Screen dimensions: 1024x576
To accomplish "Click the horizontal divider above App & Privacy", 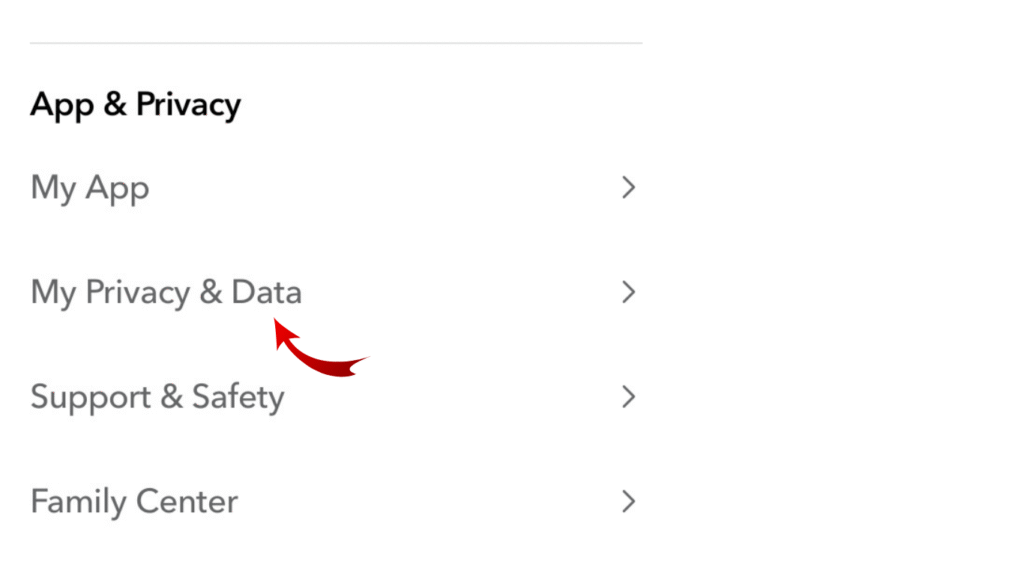I will (336, 43).
